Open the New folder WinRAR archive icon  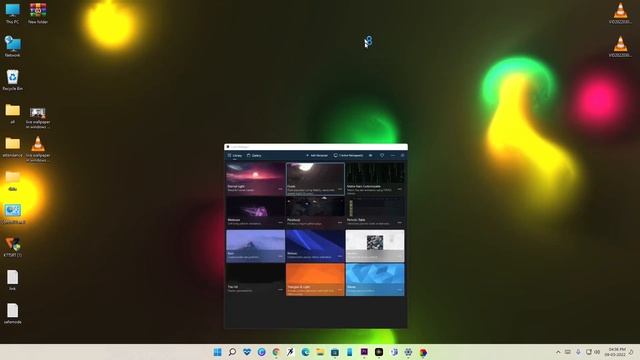tap(38, 13)
